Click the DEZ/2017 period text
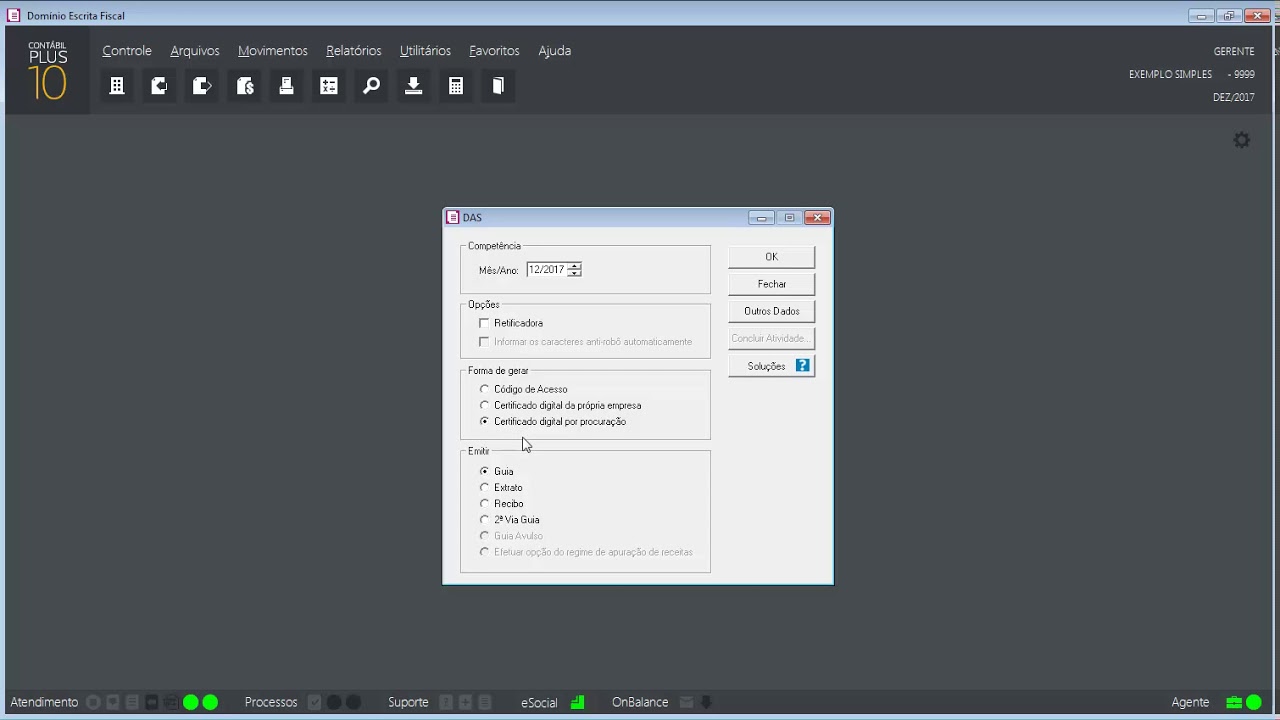This screenshot has width=1280, height=720. (x=1234, y=97)
